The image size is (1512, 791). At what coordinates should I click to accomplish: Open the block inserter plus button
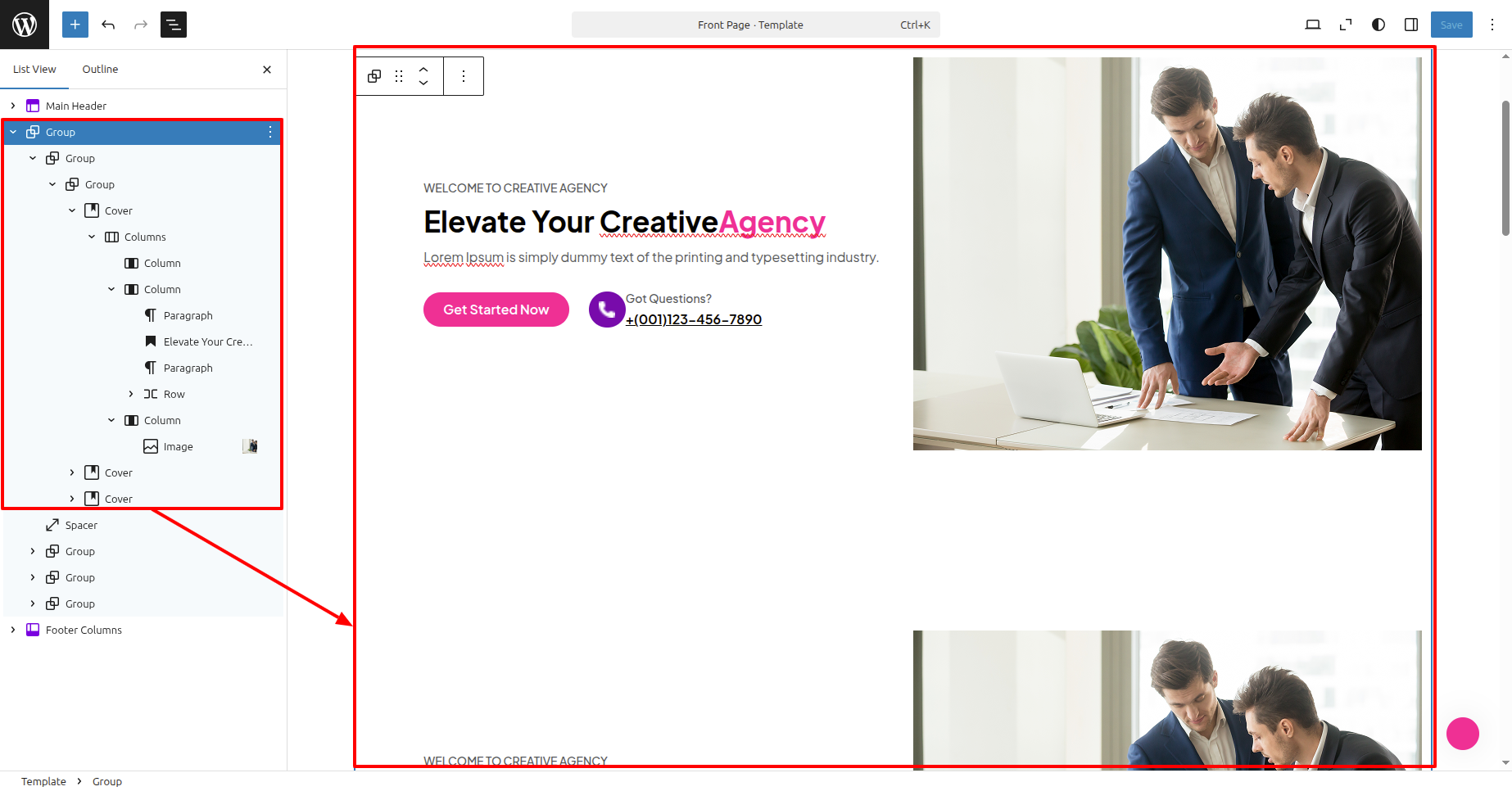[x=75, y=25]
